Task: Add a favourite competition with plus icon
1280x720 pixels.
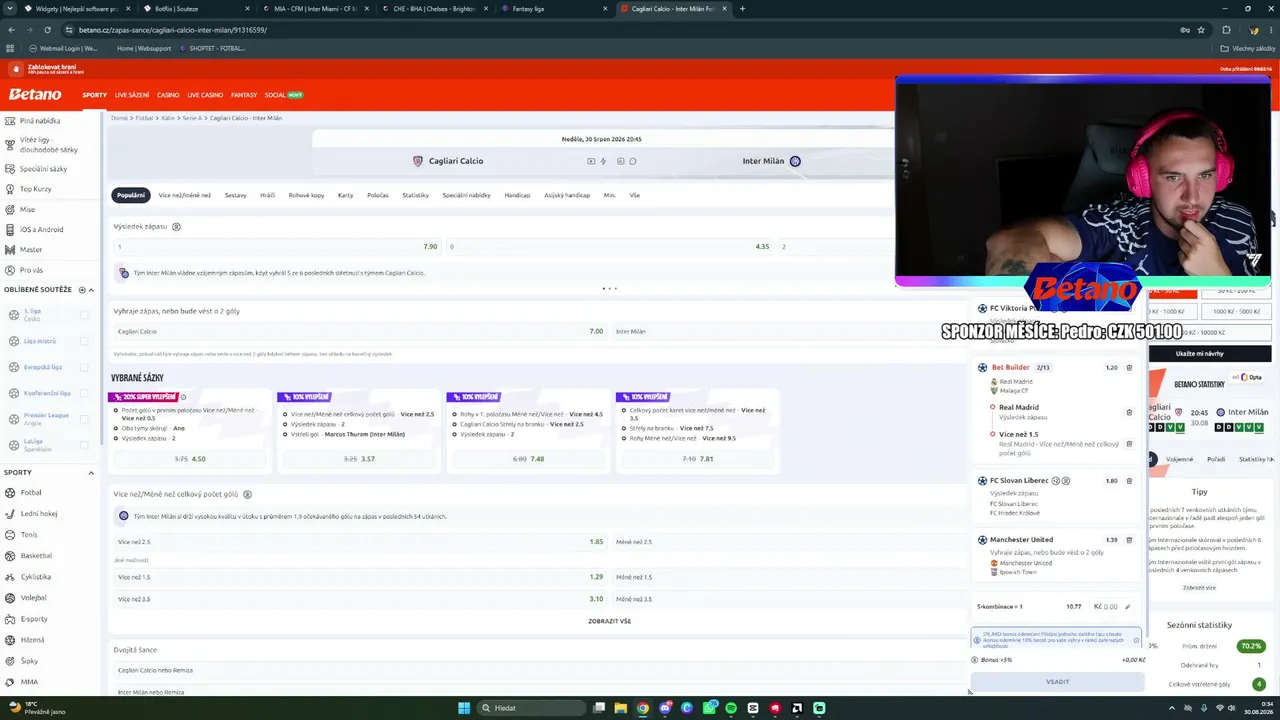Action: click(x=82, y=290)
